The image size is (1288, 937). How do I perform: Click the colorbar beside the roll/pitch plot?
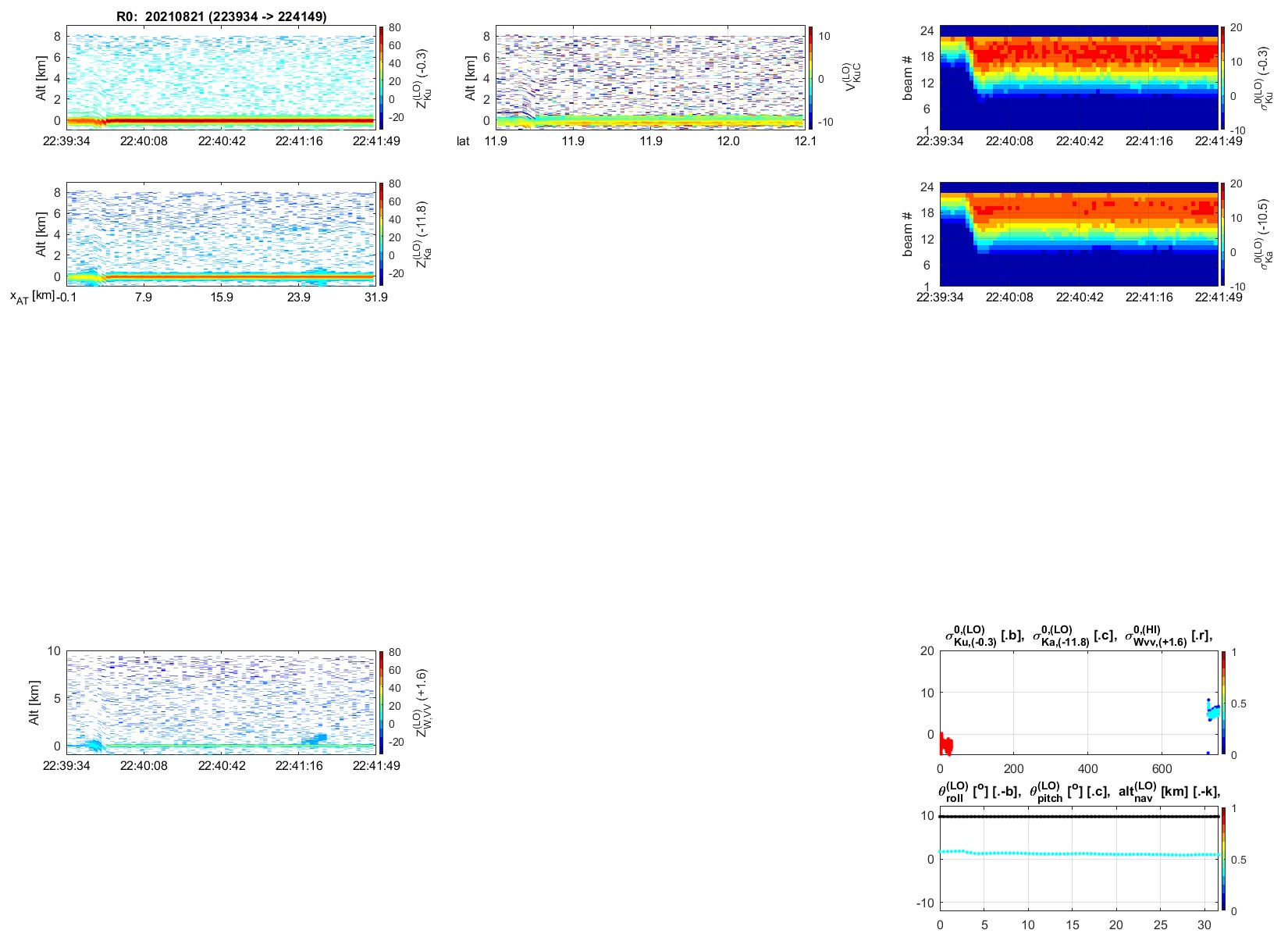(1223, 859)
